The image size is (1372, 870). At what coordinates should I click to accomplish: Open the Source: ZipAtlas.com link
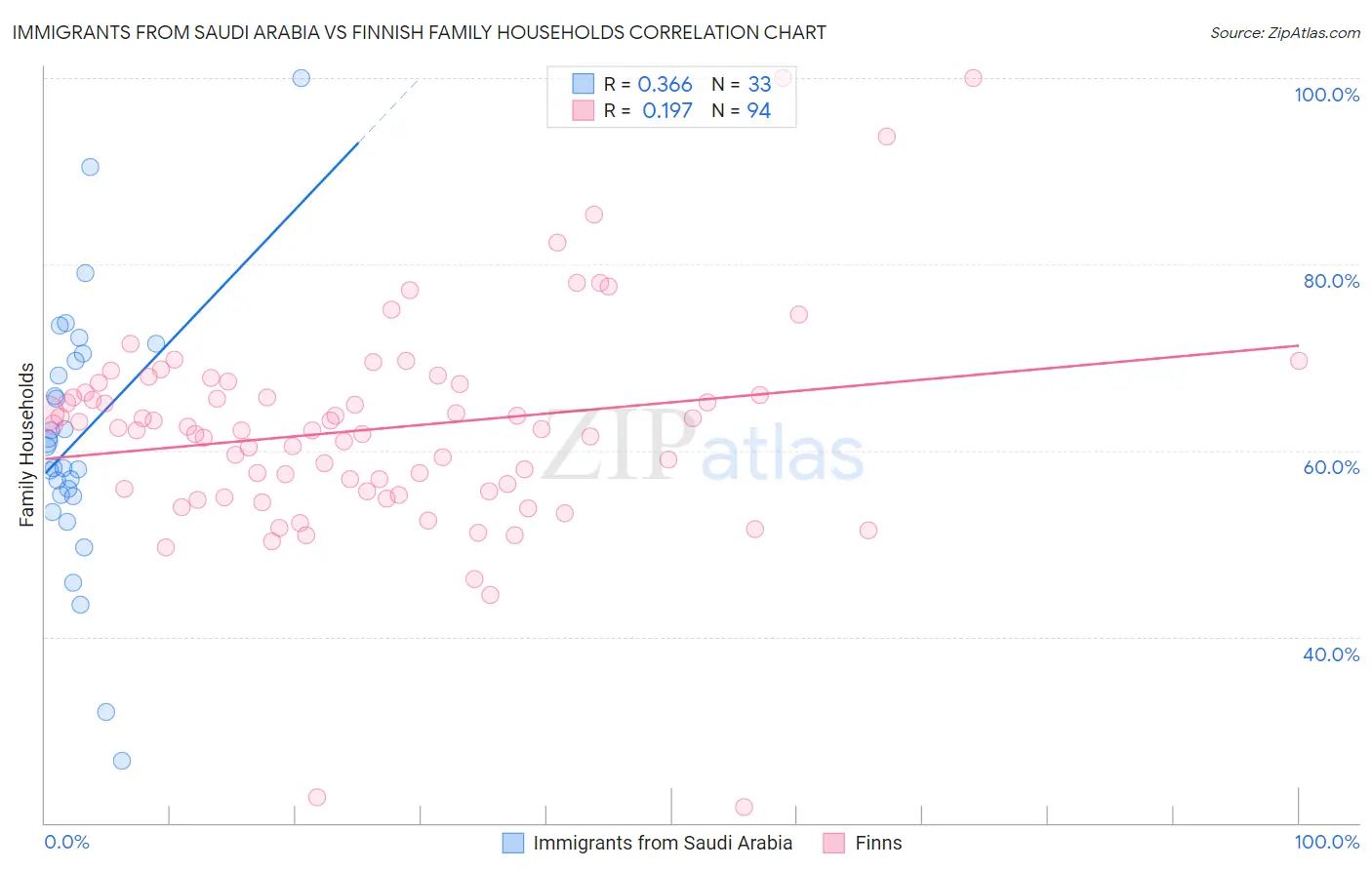[x=1284, y=32]
